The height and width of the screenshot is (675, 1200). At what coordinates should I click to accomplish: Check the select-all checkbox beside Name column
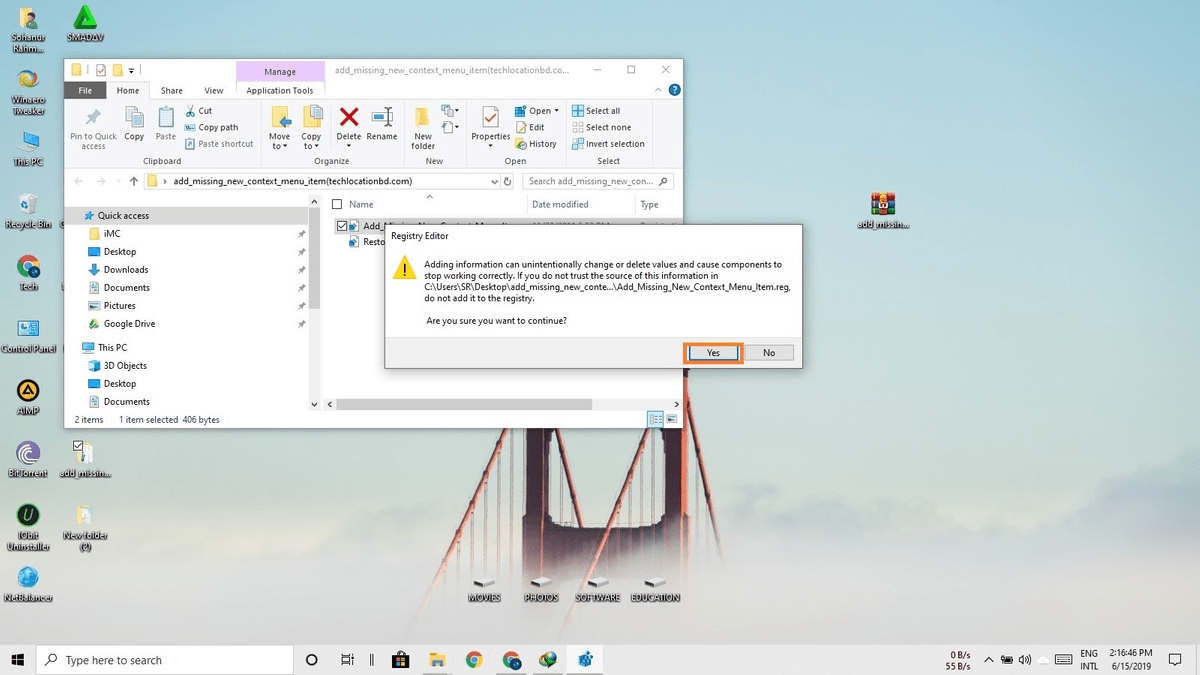[x=337, y=203]
